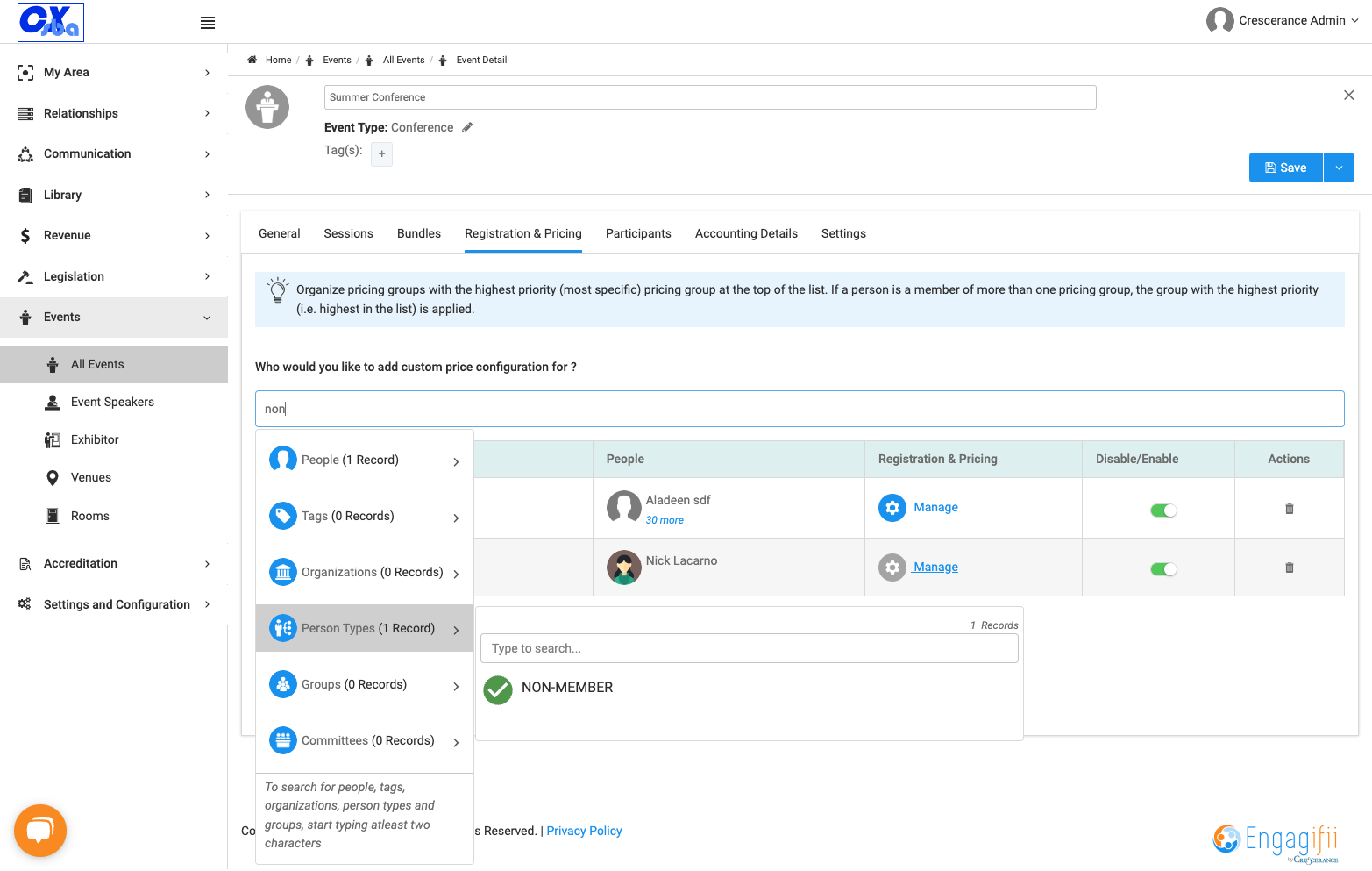
Task: Click the CX company logo
Action: pos(51,22)
